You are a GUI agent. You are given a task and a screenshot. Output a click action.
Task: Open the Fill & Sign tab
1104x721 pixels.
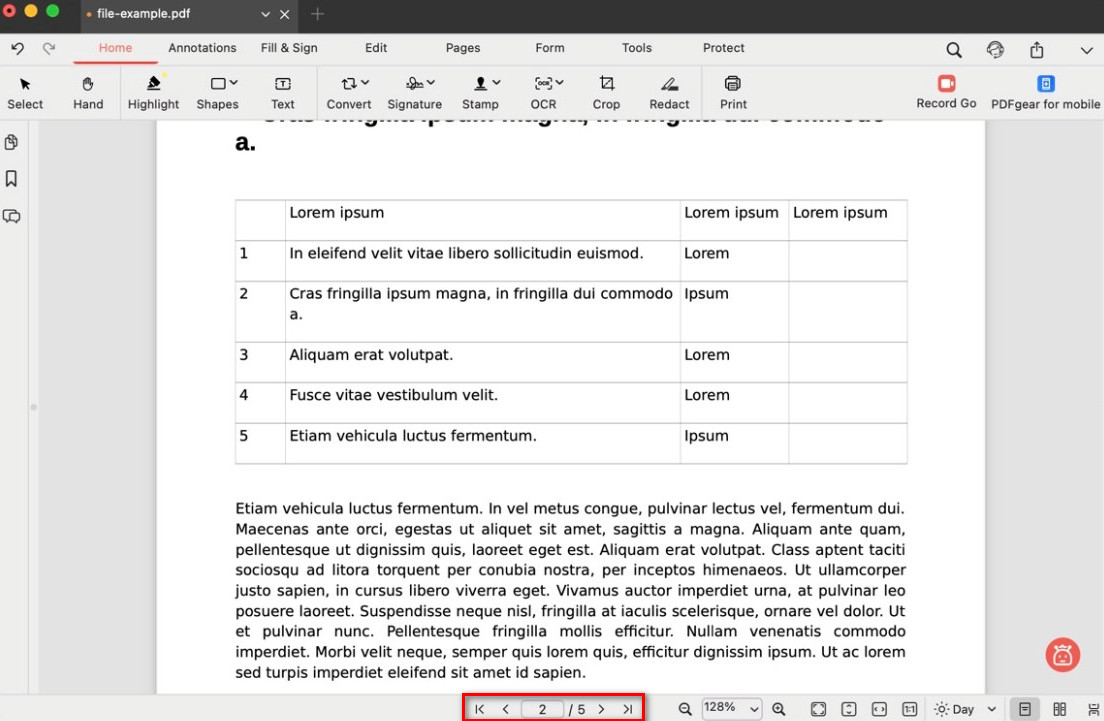289,48
